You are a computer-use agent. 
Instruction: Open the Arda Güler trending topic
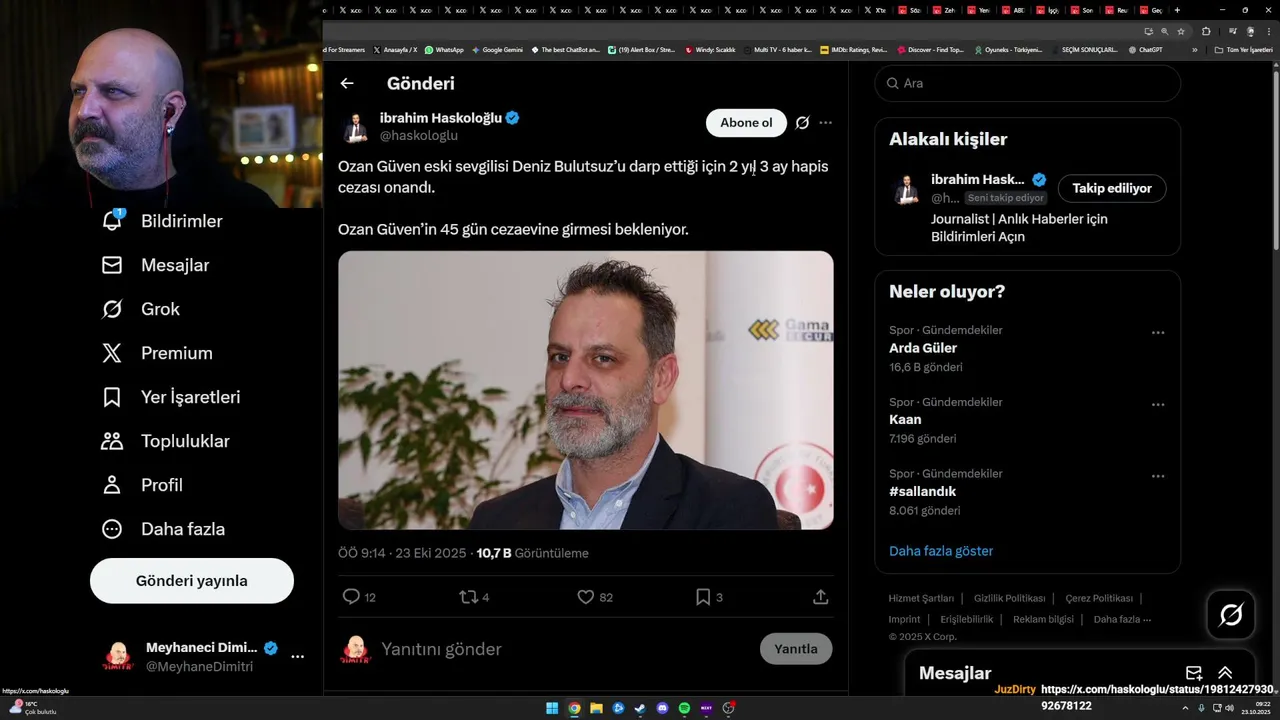pos(923,348)
